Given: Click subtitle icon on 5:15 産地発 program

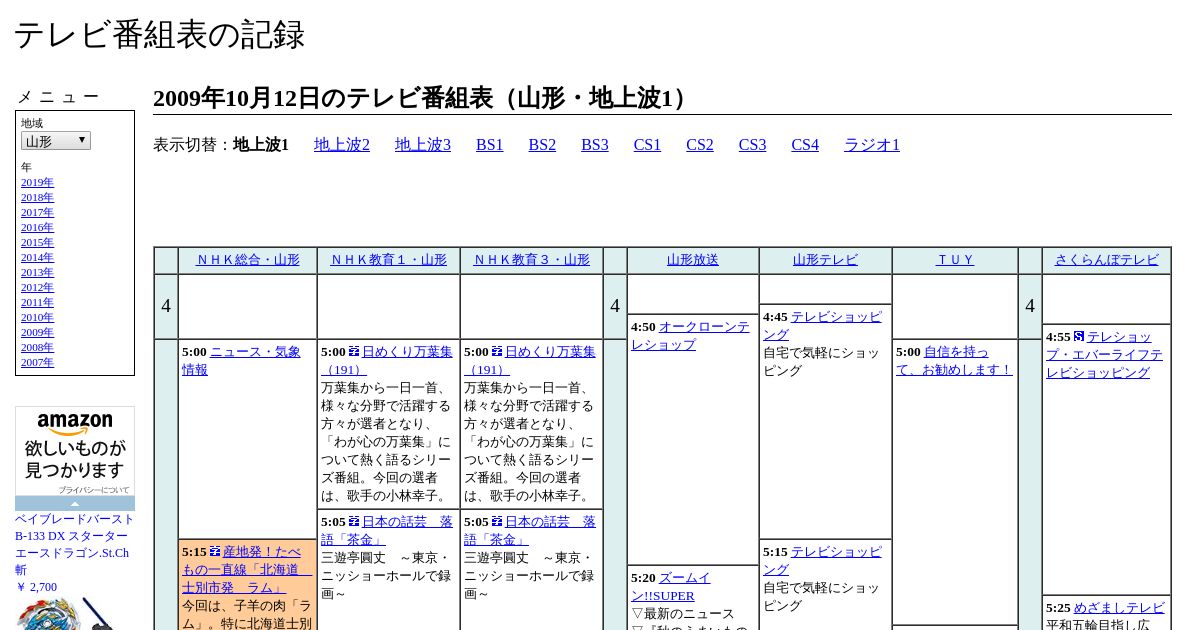Looking at the screenshot, I should [x=215, y=552].
